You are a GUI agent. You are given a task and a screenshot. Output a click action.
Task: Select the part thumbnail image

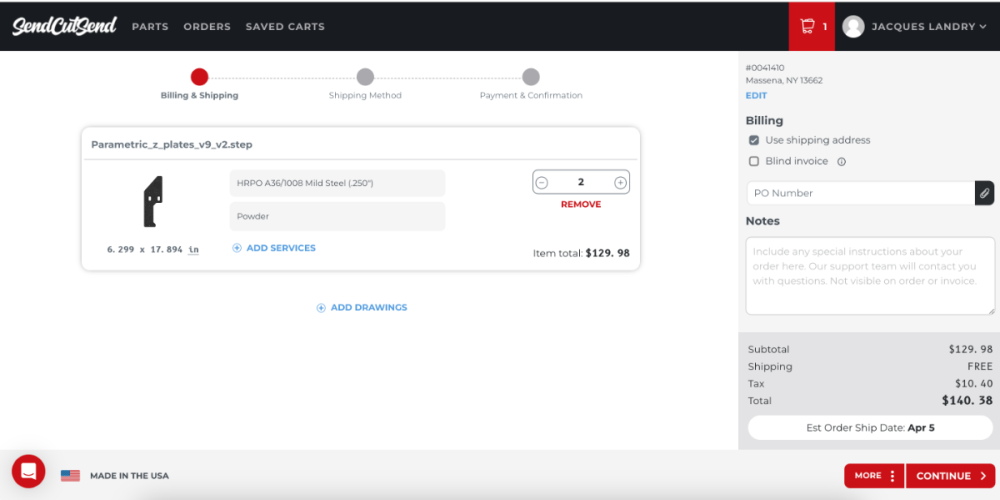click(152, 202)
